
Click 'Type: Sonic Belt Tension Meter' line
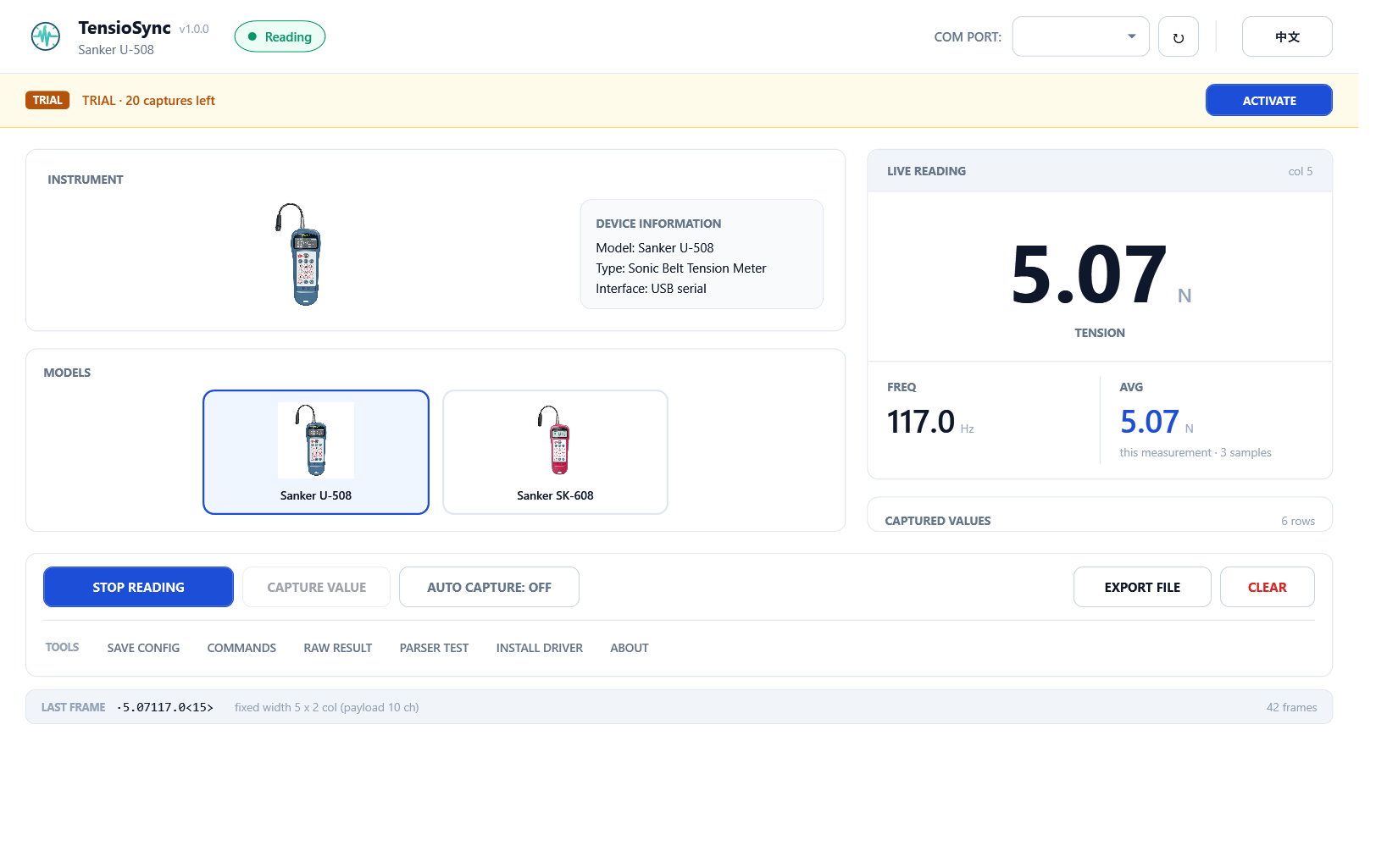681,268
